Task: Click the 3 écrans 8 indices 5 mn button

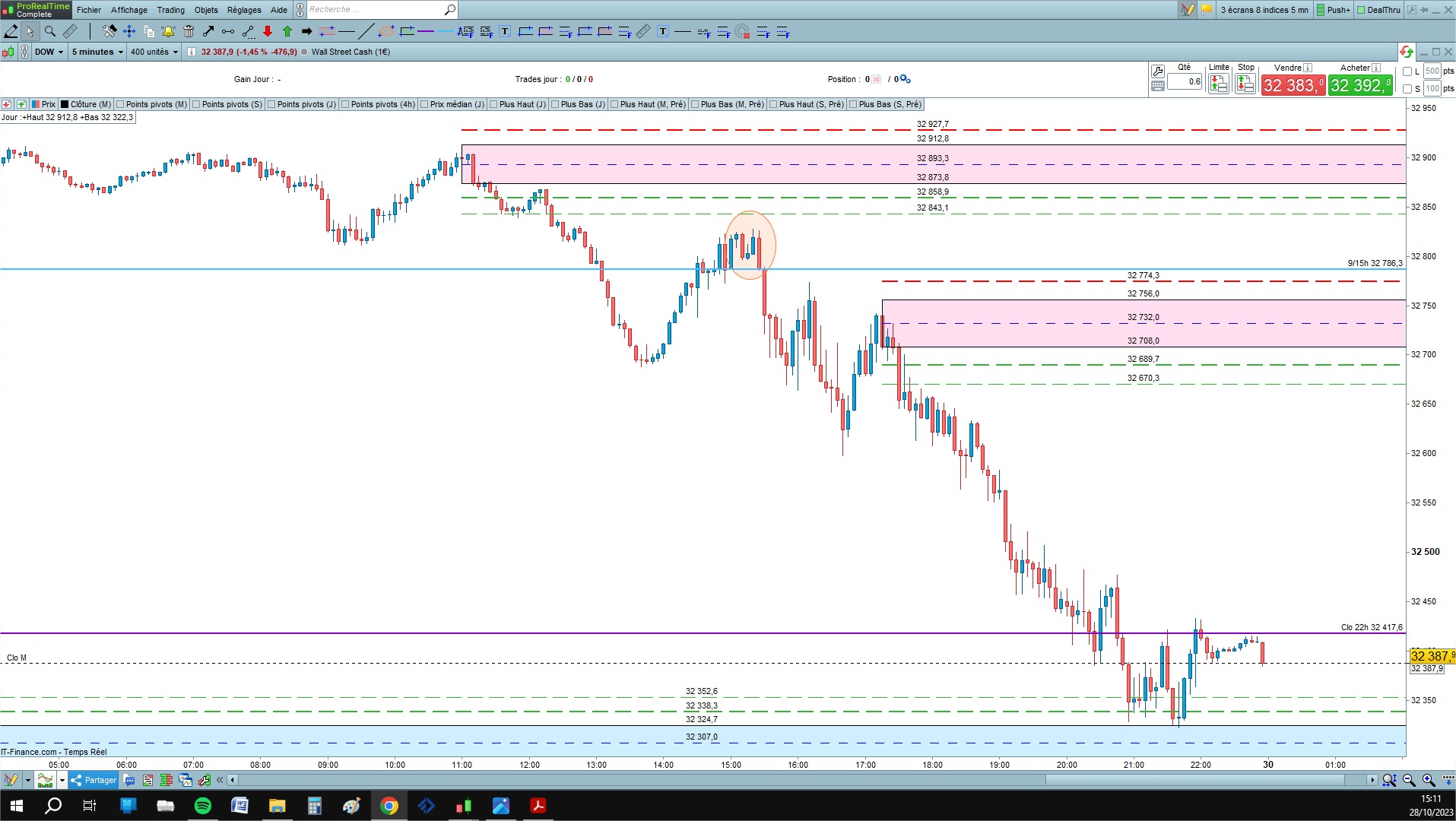Action: [x=1264, y=10]
